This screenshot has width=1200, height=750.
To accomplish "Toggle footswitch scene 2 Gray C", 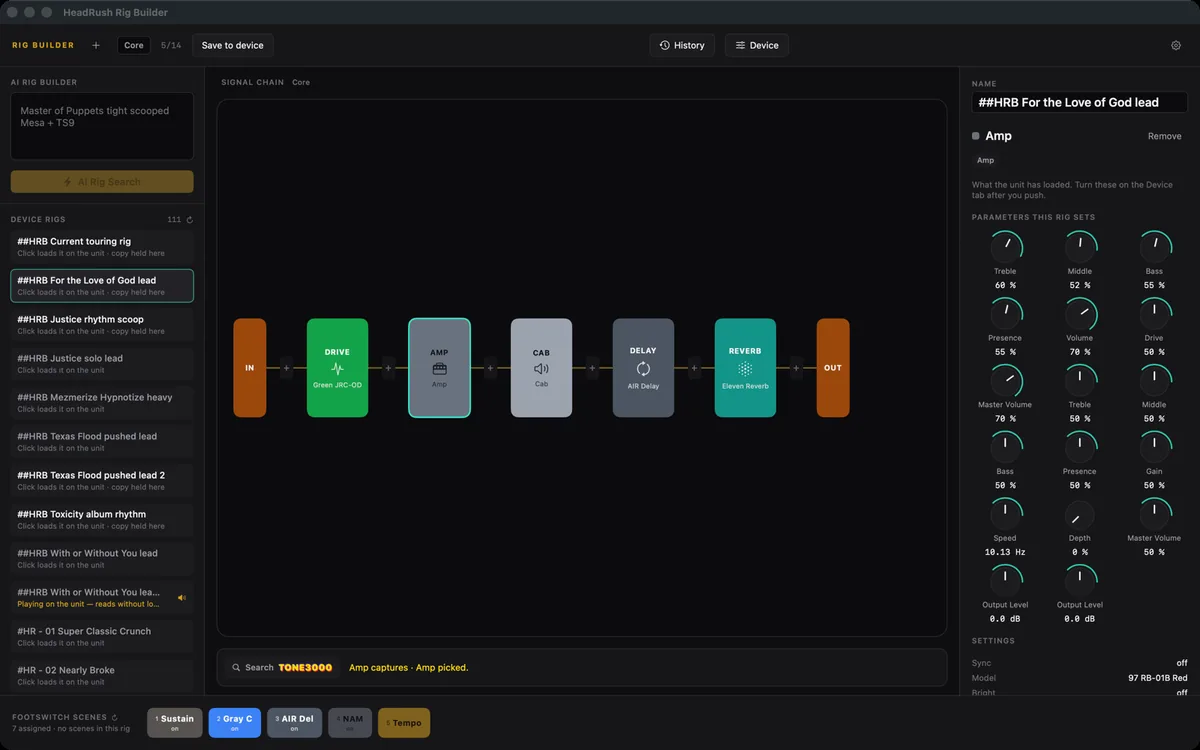I will pyautogui.click(x=235, y=723).
